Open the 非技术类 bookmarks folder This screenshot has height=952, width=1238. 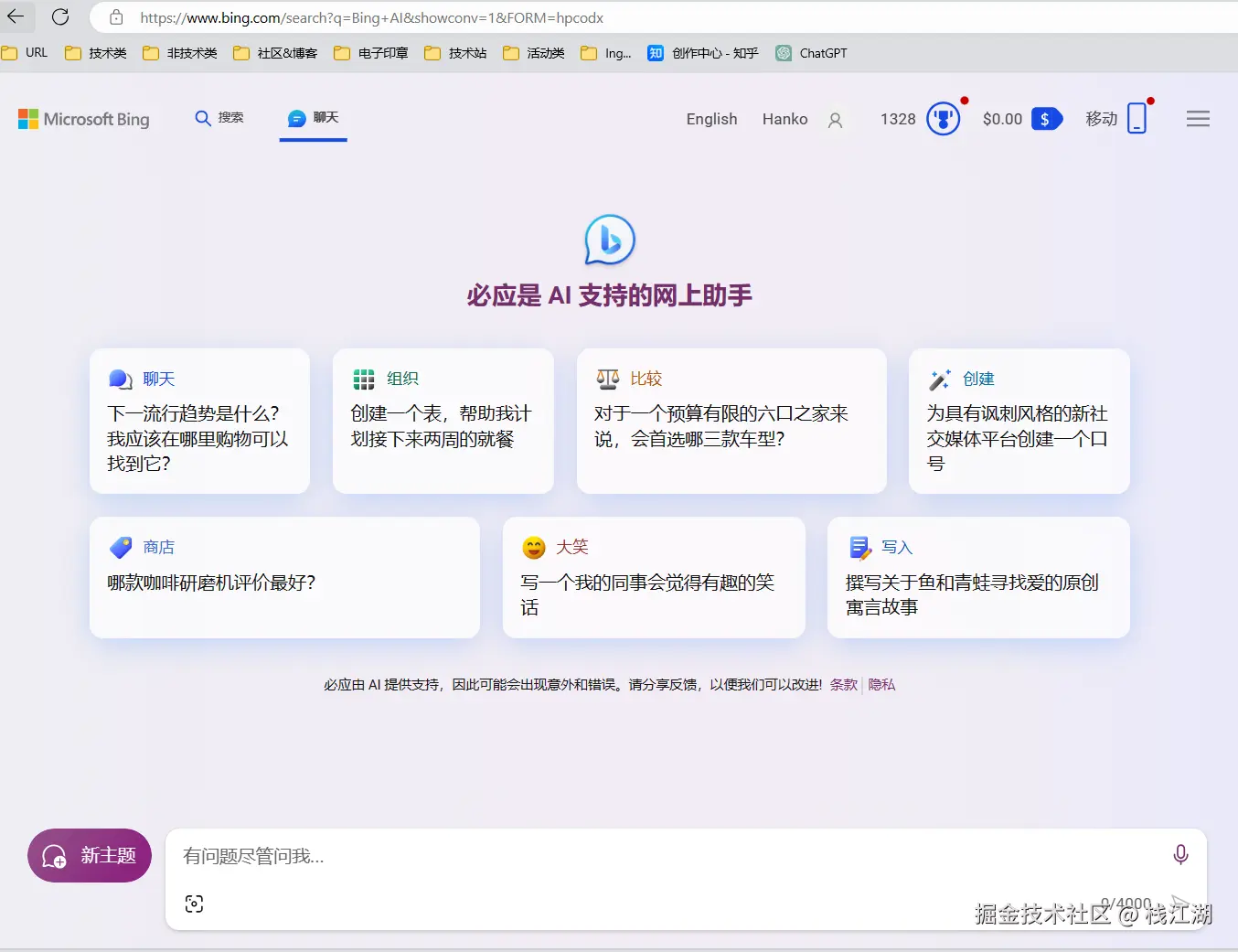180,53
